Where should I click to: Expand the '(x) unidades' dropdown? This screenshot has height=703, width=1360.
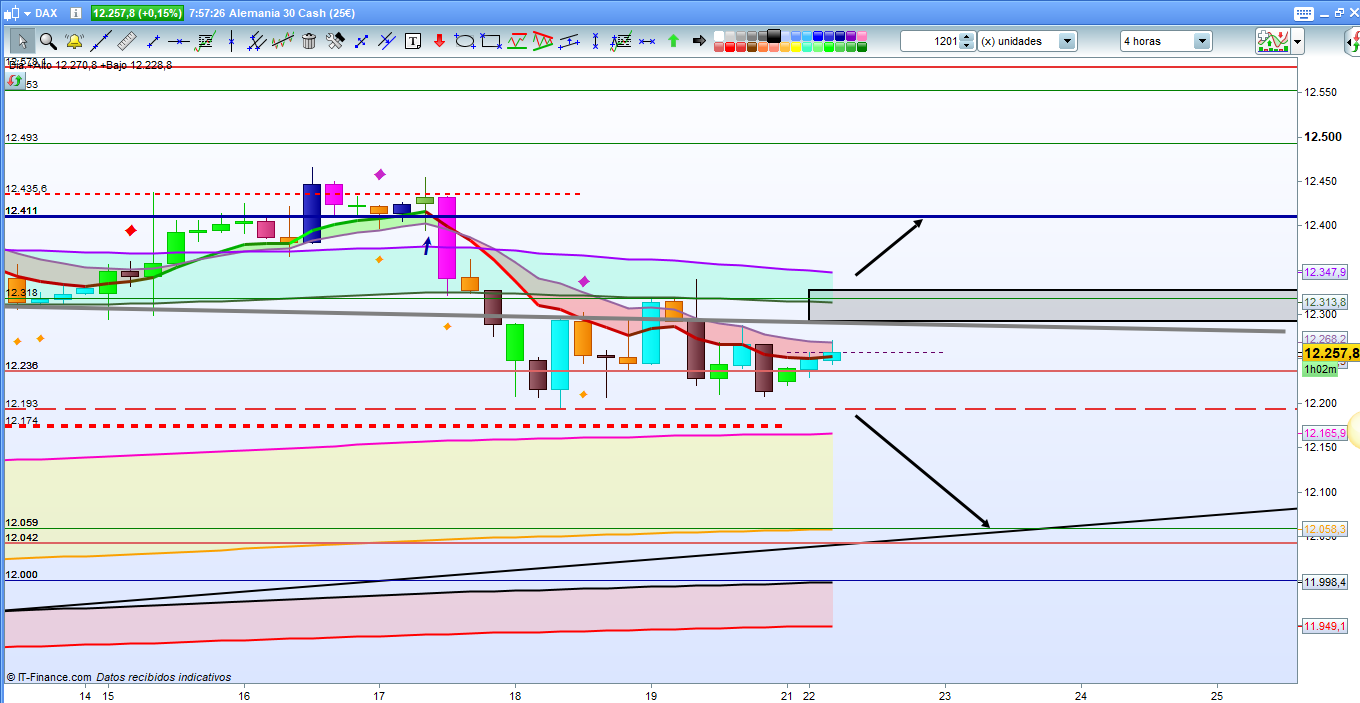pyautogui.click(x=1067, y=41)
